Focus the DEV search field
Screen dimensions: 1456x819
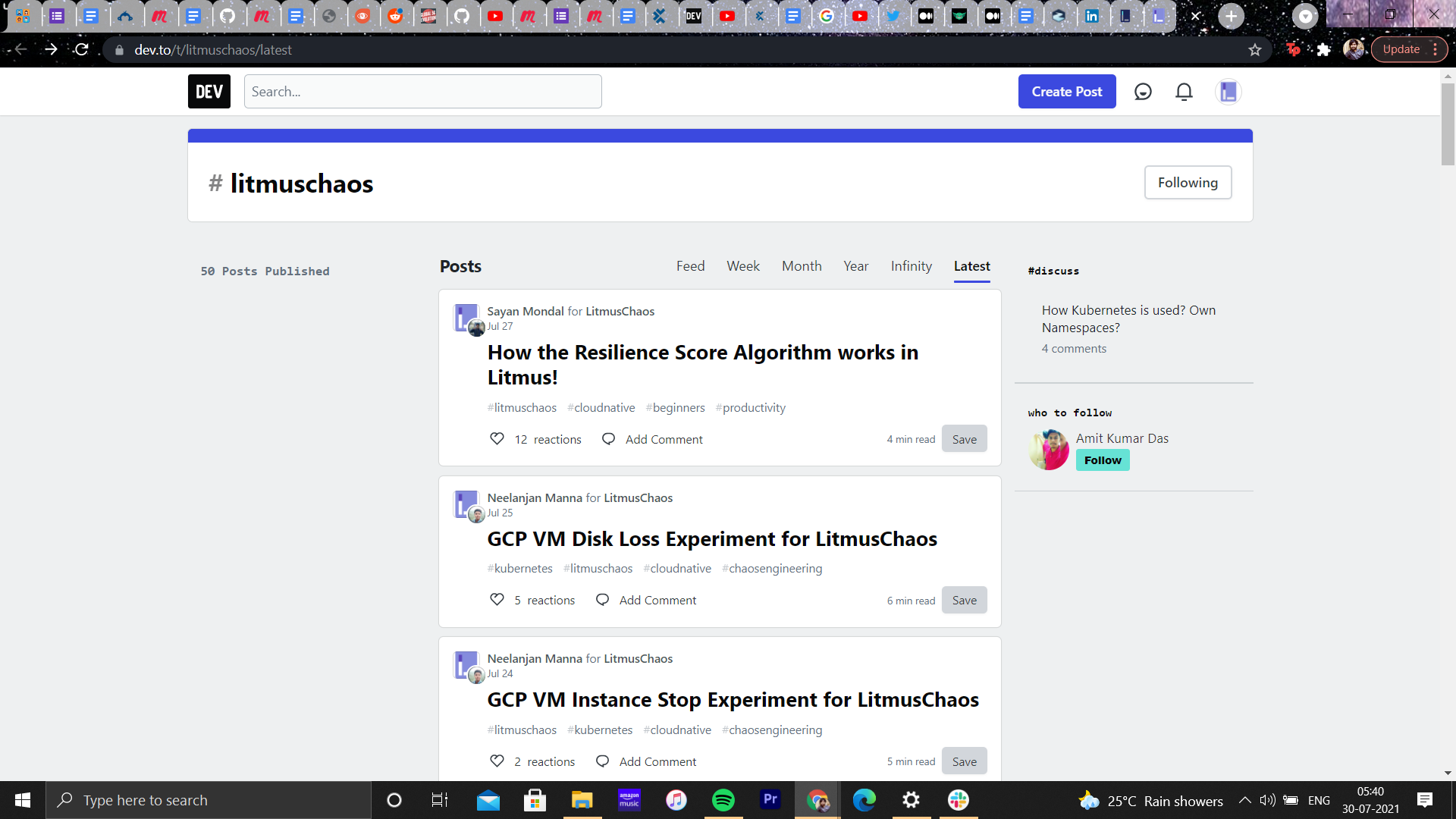coord(423,92)
